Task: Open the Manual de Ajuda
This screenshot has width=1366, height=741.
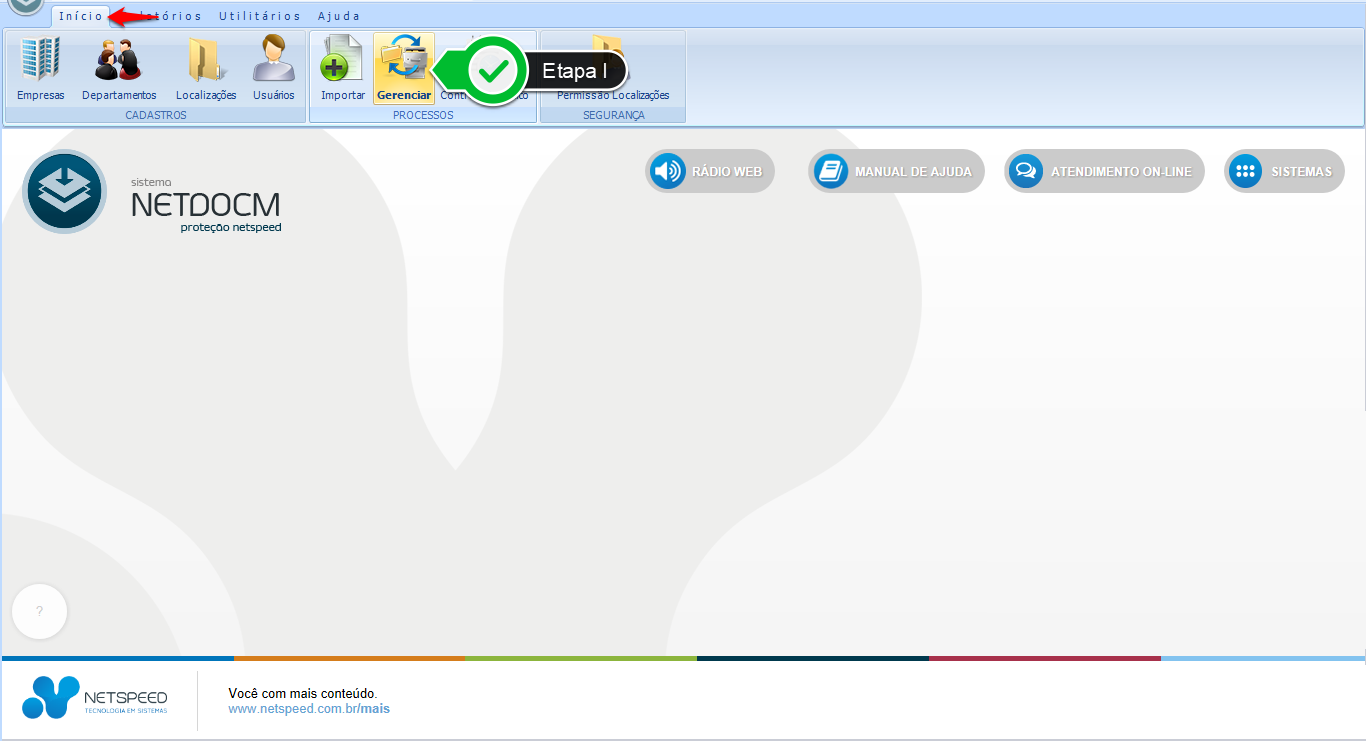Action: [897, 171]
